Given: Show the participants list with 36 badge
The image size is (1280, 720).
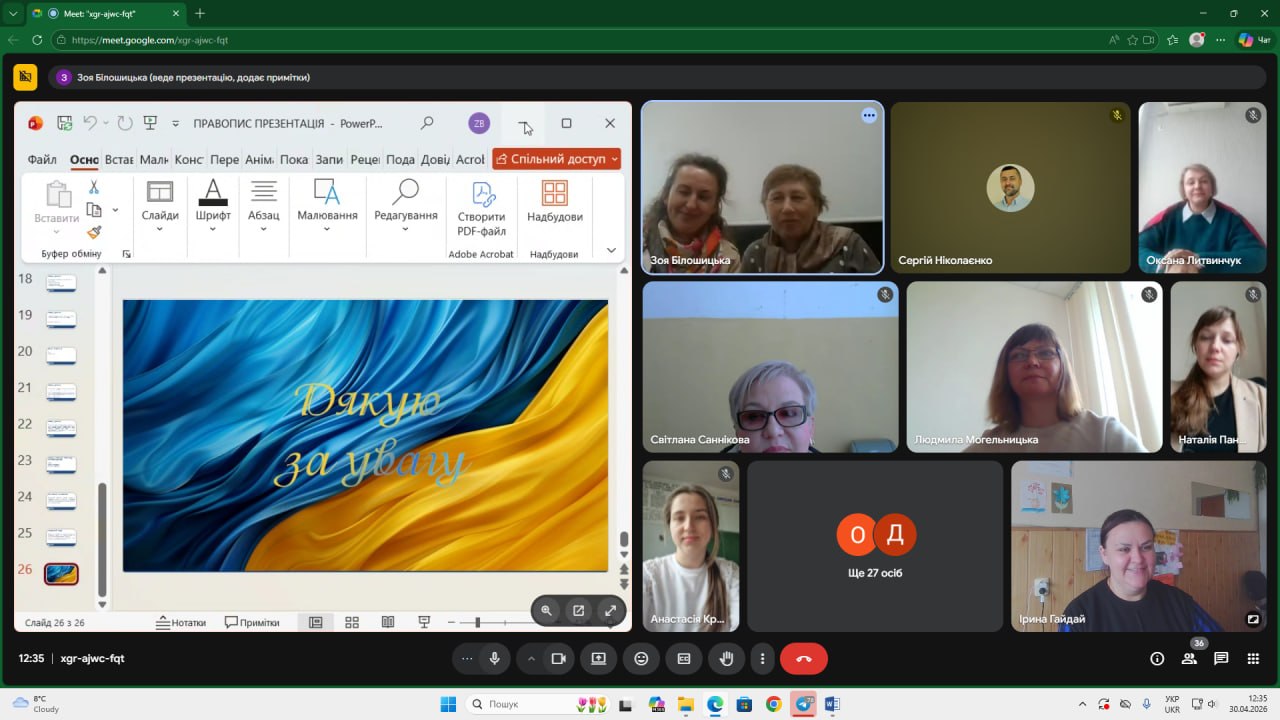Looking at the screenshot, I should (1189, 658).
